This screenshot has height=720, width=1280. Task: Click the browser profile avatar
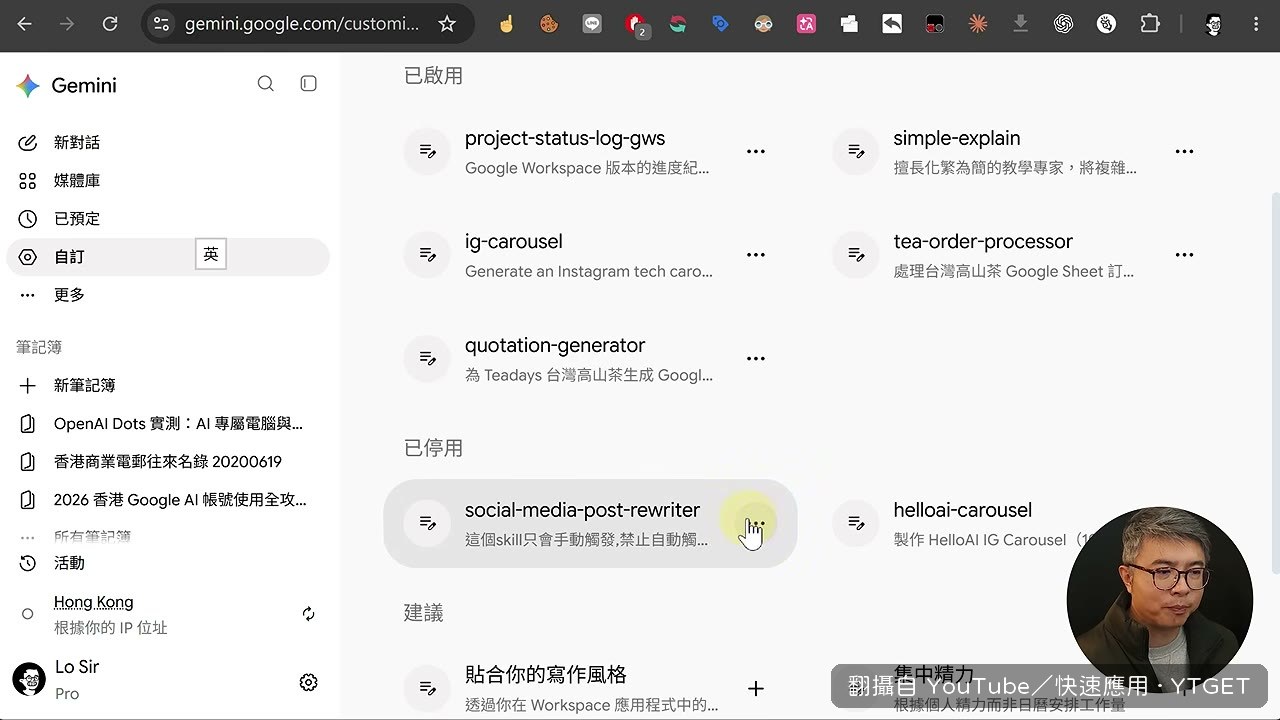1214,24
